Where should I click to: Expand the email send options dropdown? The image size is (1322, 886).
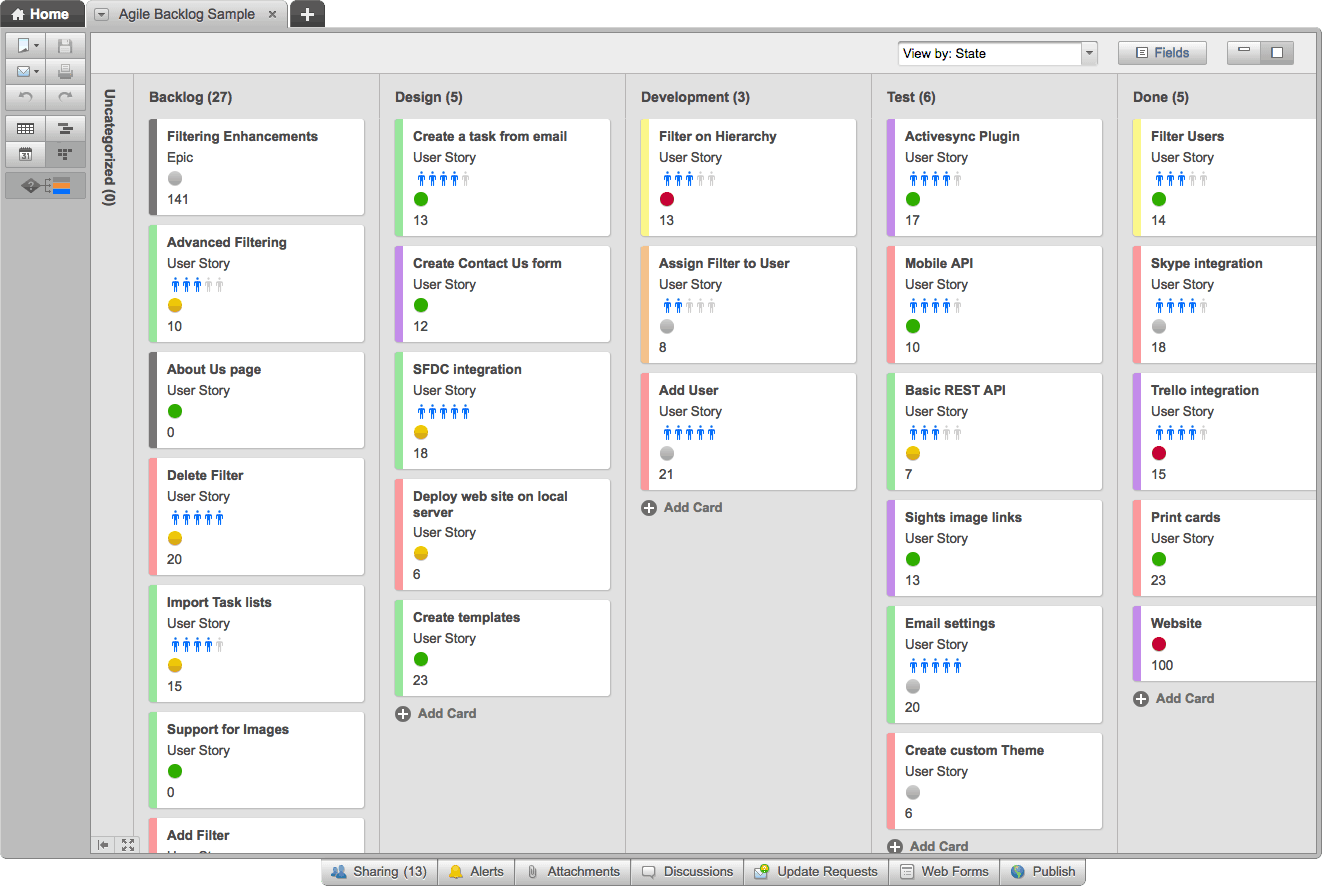[x=37, y=72]
